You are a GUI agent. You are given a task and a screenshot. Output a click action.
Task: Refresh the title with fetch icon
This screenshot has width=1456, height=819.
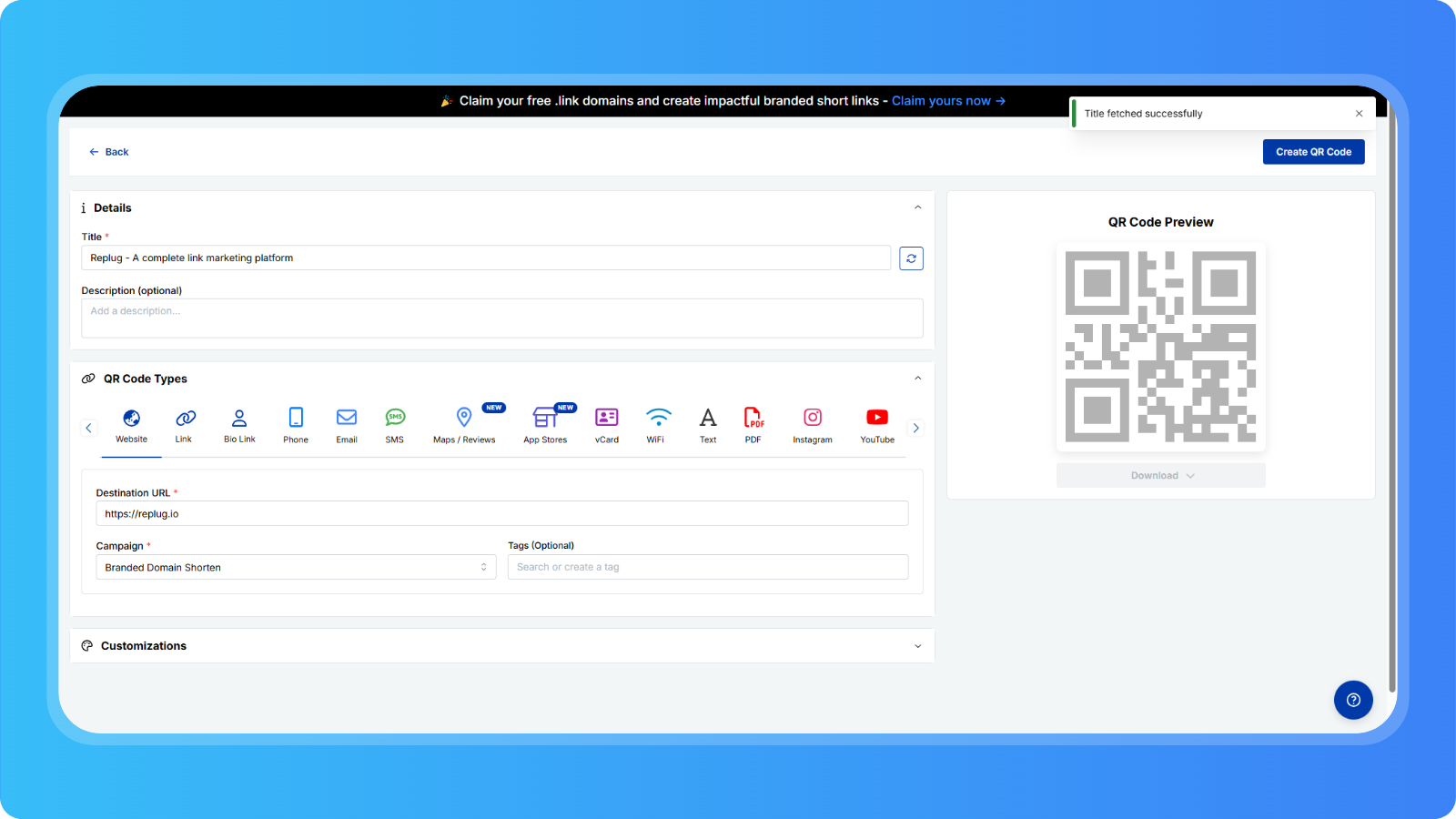pos(911,258)
